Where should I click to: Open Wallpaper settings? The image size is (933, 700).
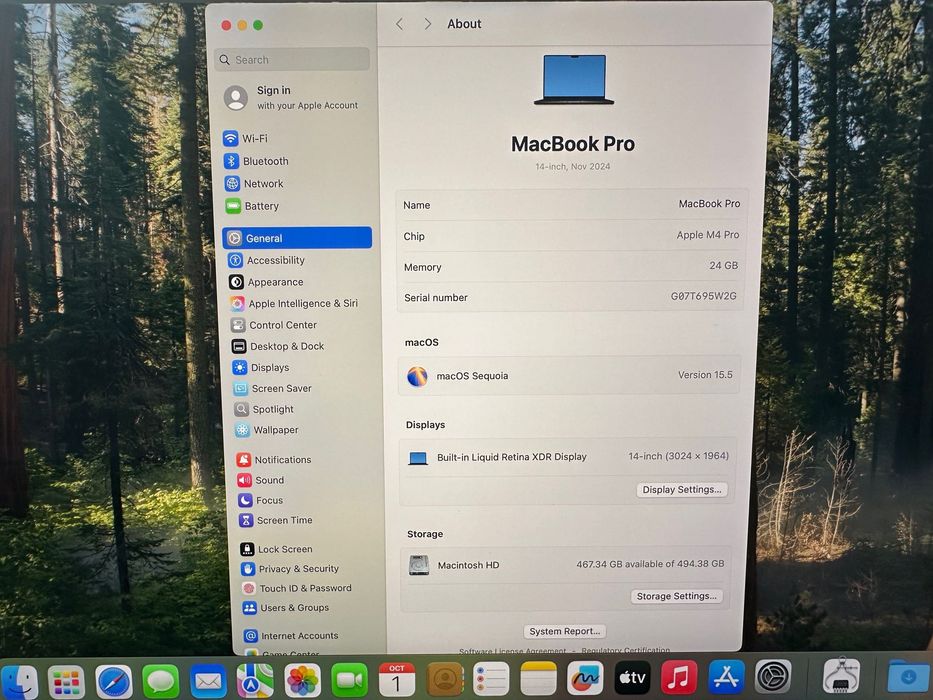(267, 430)
